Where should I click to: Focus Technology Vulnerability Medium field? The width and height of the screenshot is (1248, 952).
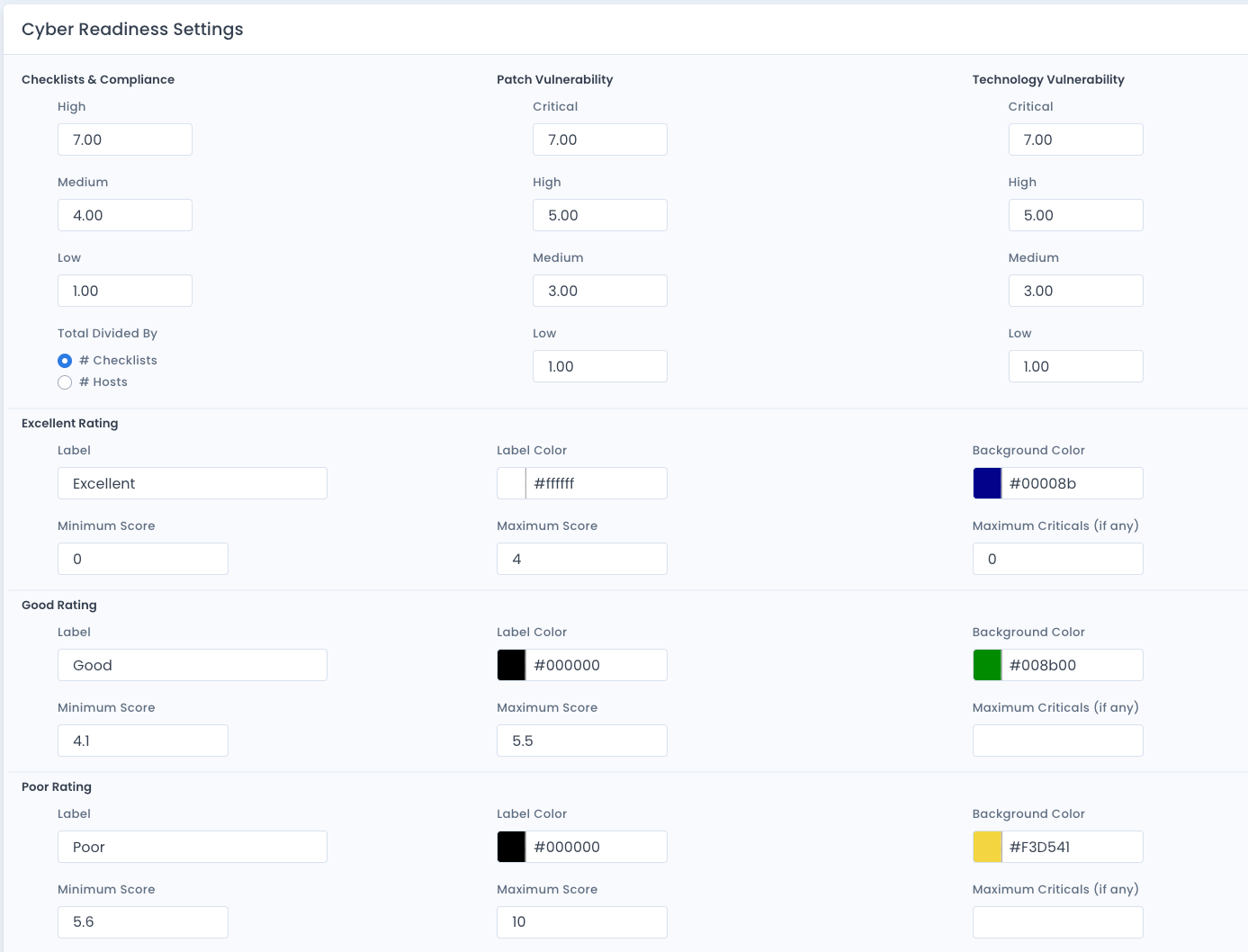point(1075,291)
